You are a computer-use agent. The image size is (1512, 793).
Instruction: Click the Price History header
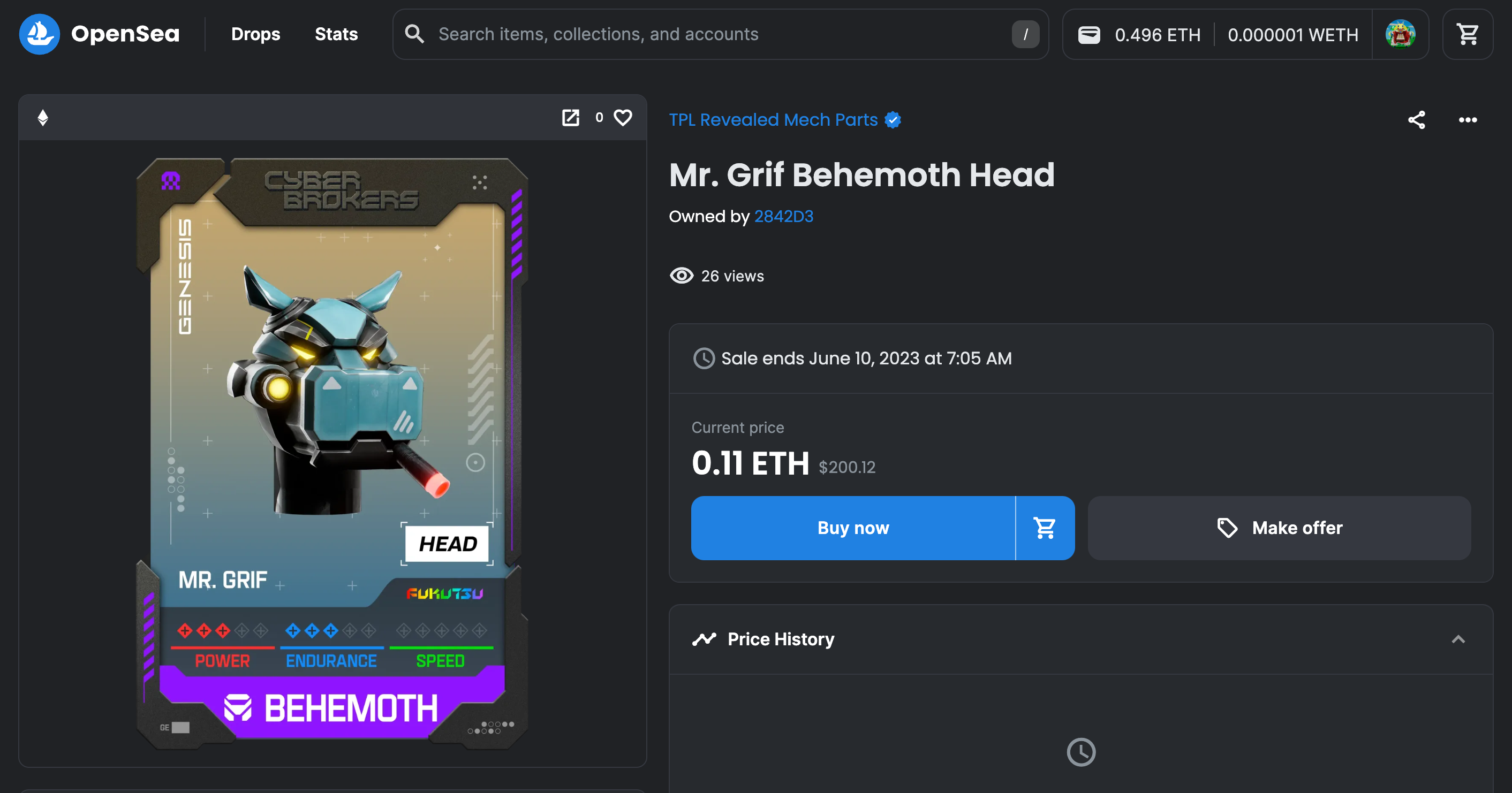click(x=781, y=639)
